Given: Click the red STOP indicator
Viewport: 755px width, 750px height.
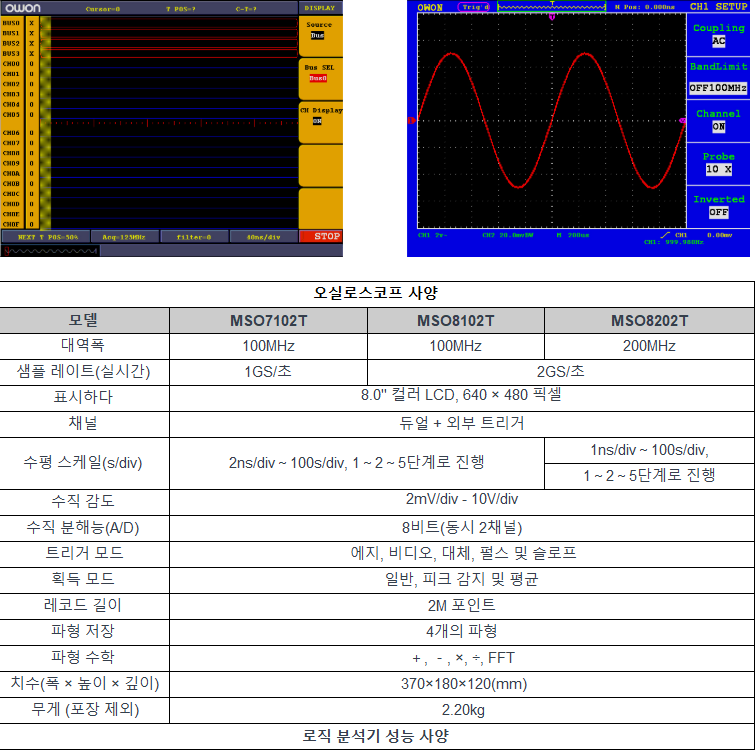Looking at the screenshot, I should [x=321, y=236].
